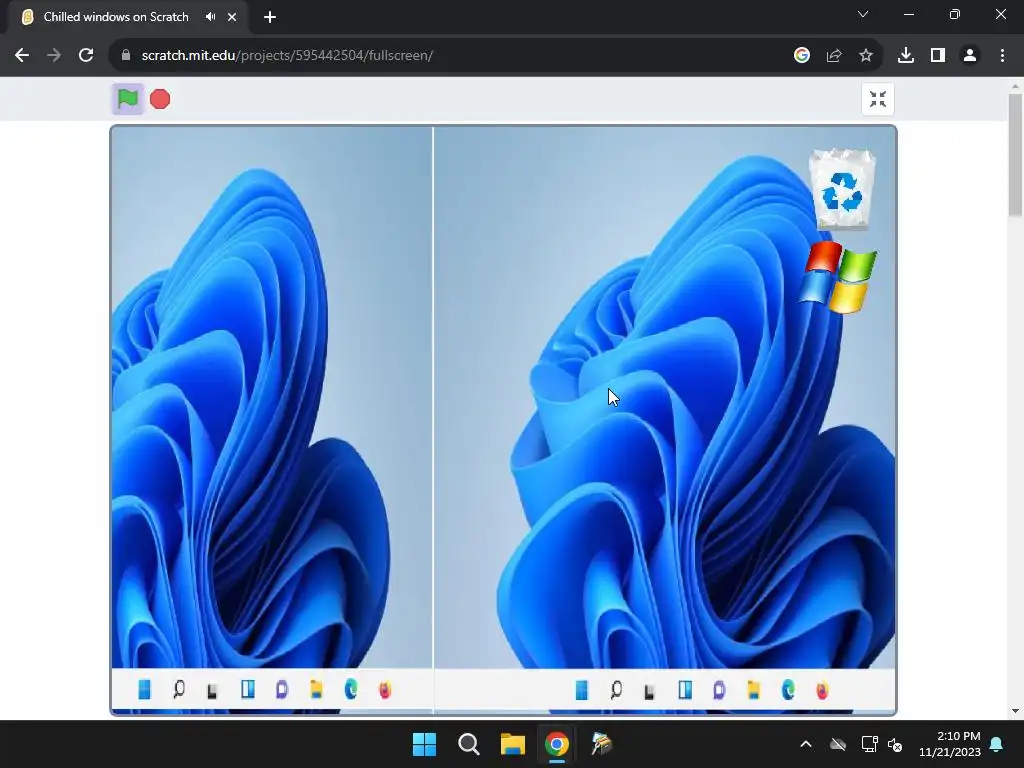Click the OneDrive cloud tray icon
Screen dimensions: 1024x768
(838, 744)
